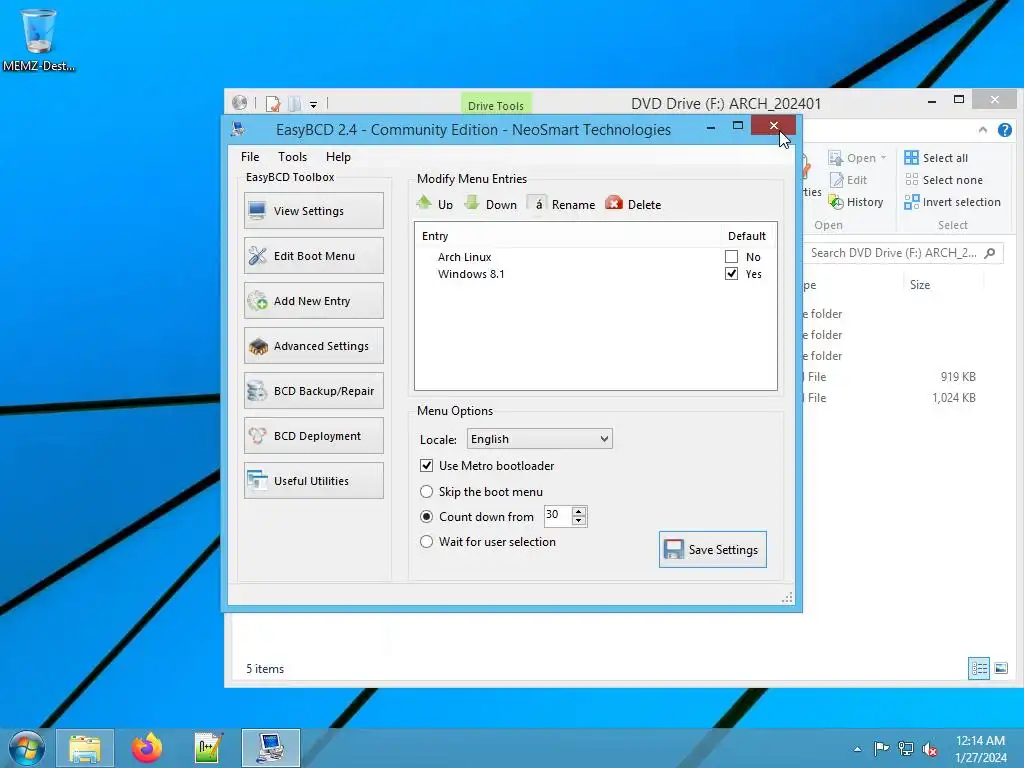Launch Firefox from taskbar
The width and height of the screenshot is (1024, 768).
point(147,748)
